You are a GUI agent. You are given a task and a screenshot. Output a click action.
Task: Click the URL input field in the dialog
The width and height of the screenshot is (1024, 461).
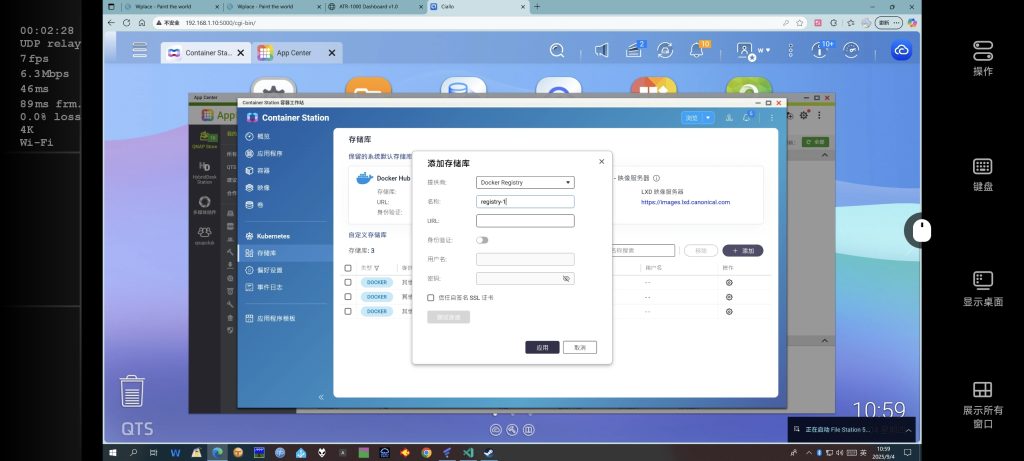[x=525, y=221]
